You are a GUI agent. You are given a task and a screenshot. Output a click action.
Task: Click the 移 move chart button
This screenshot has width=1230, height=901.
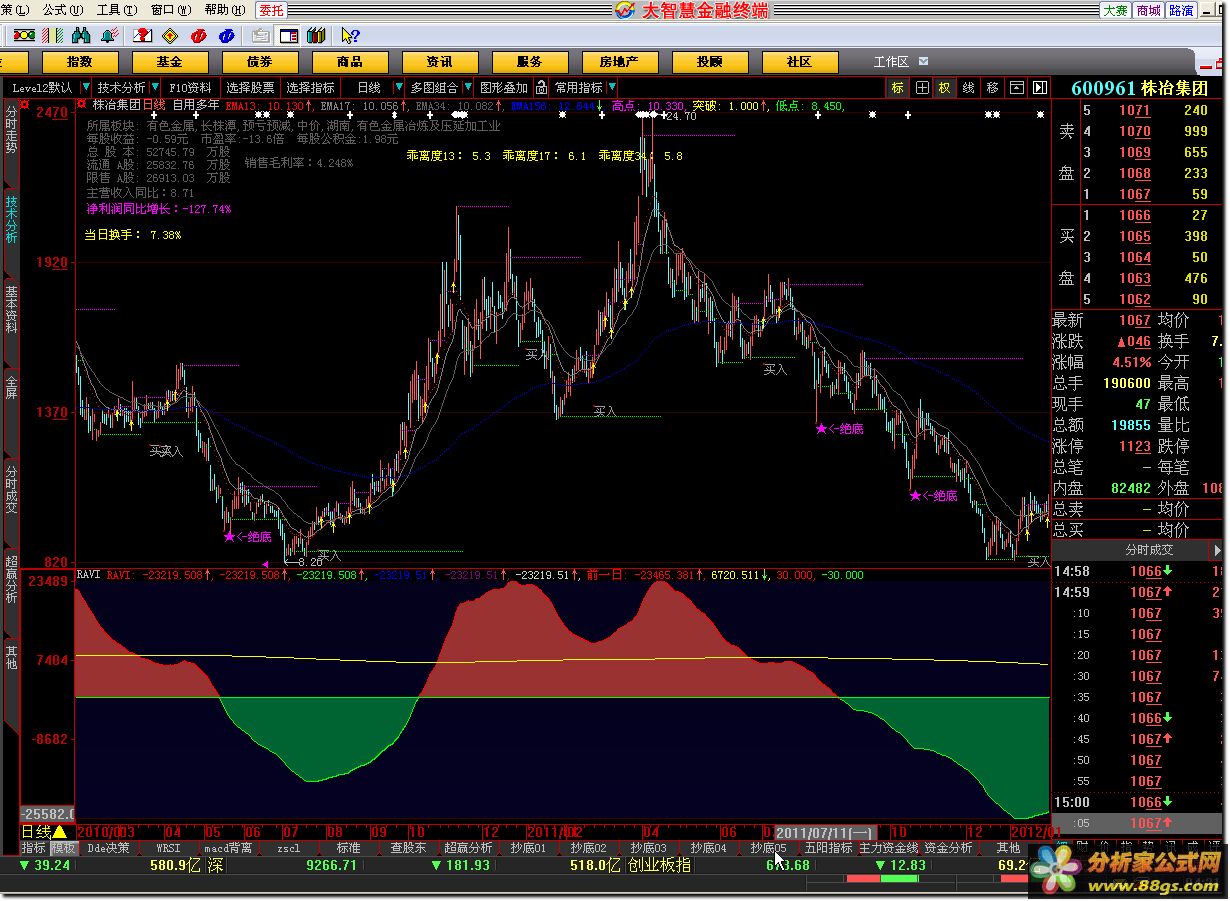coord(992,87)
